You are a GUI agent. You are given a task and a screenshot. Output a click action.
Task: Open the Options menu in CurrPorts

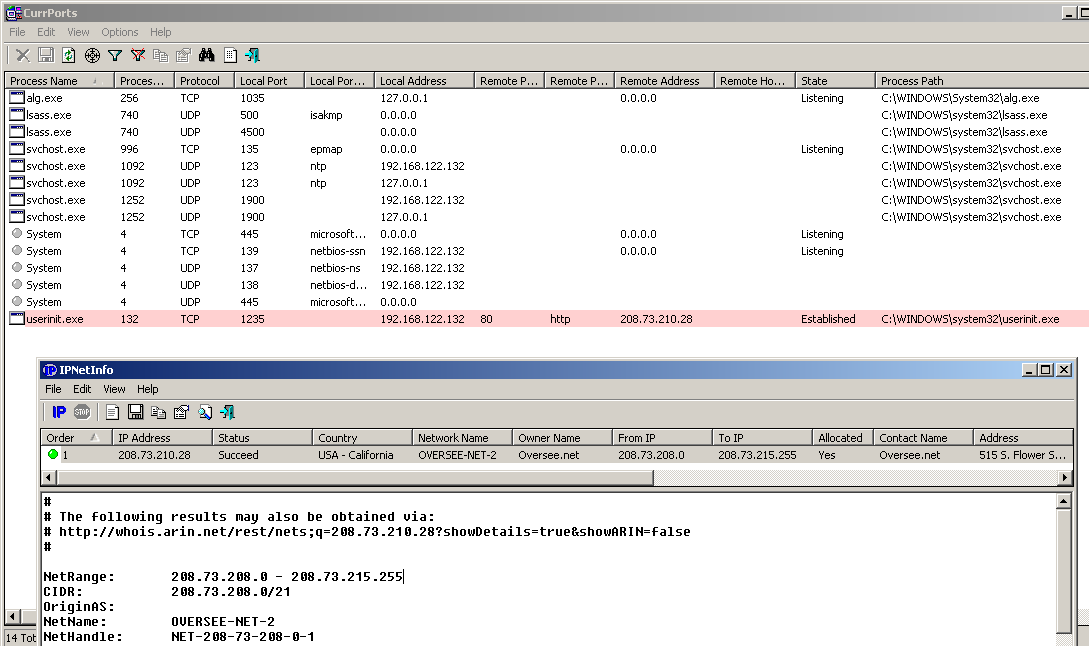coord(119,32)
